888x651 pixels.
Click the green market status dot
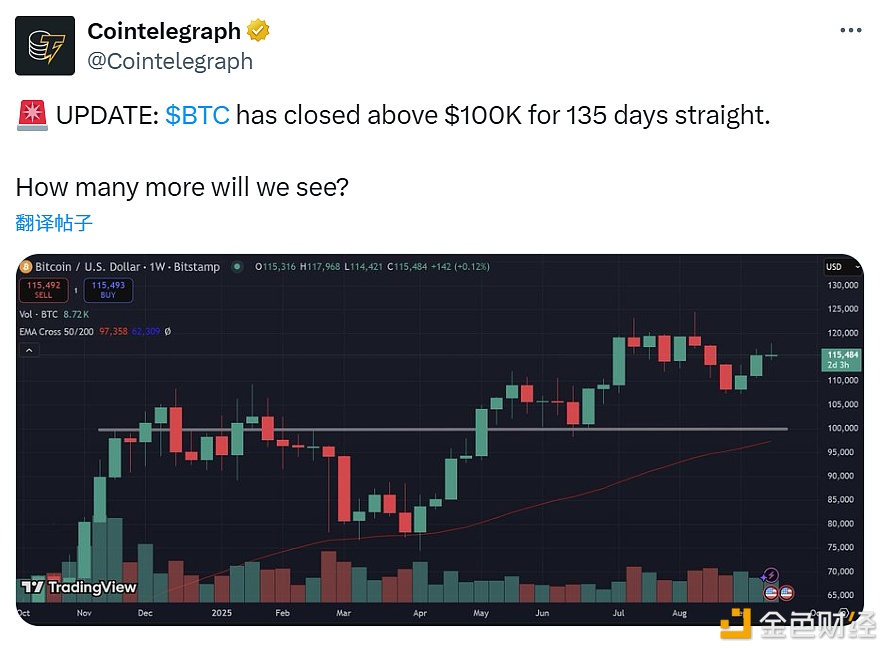click(x=237, y=267)
